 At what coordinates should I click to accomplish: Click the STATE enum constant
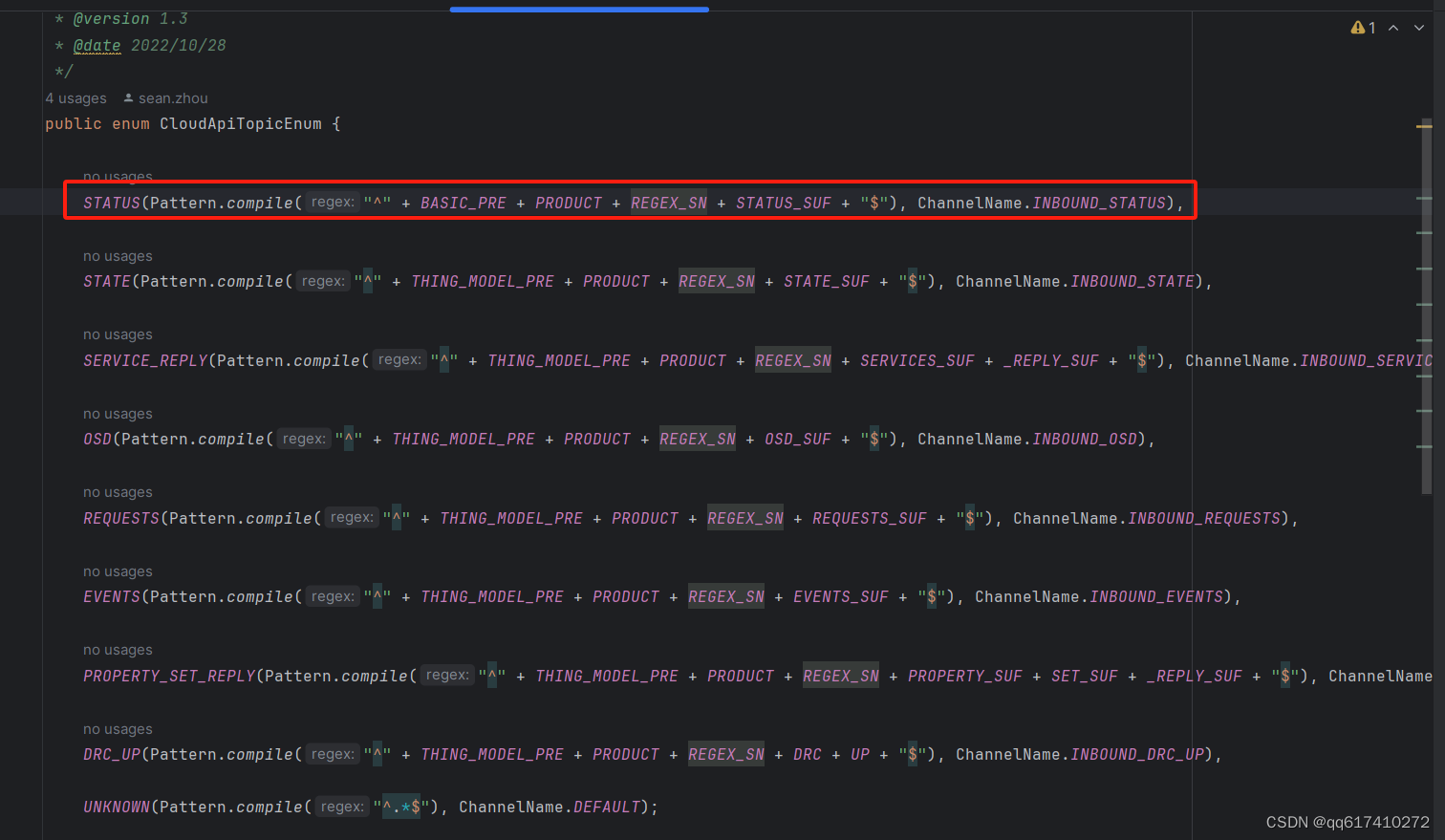point(106,282)
